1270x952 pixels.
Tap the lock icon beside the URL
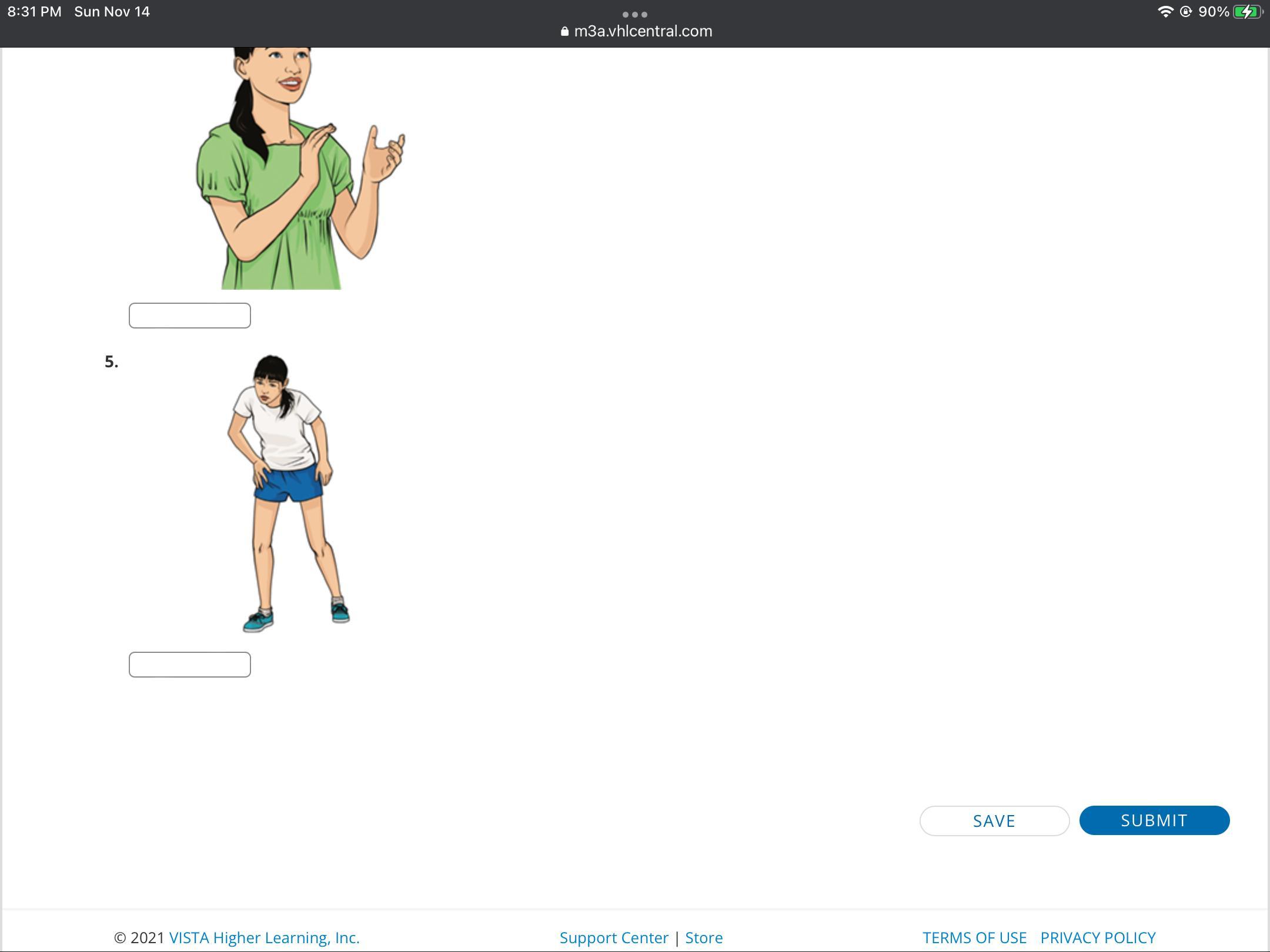(564, 31)
